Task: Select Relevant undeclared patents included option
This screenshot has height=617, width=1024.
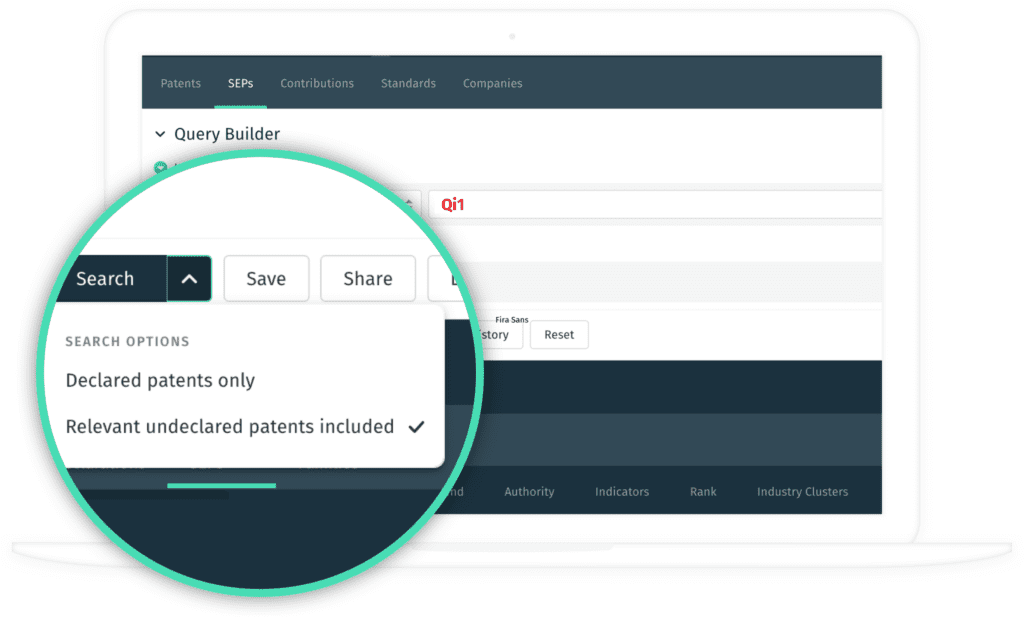Action: click(x=230, y=427)
